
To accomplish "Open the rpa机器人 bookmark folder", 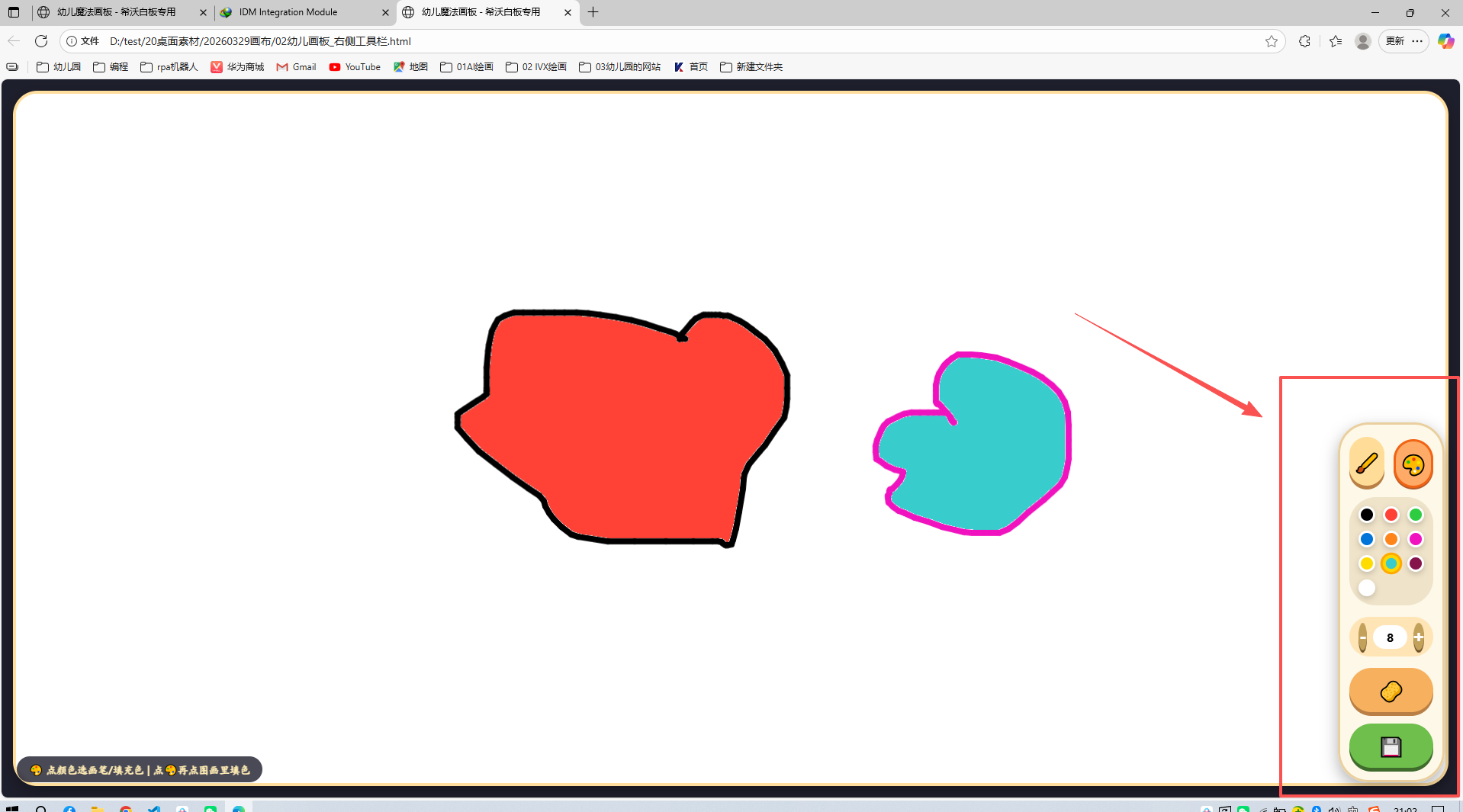I will pos(169,67).
